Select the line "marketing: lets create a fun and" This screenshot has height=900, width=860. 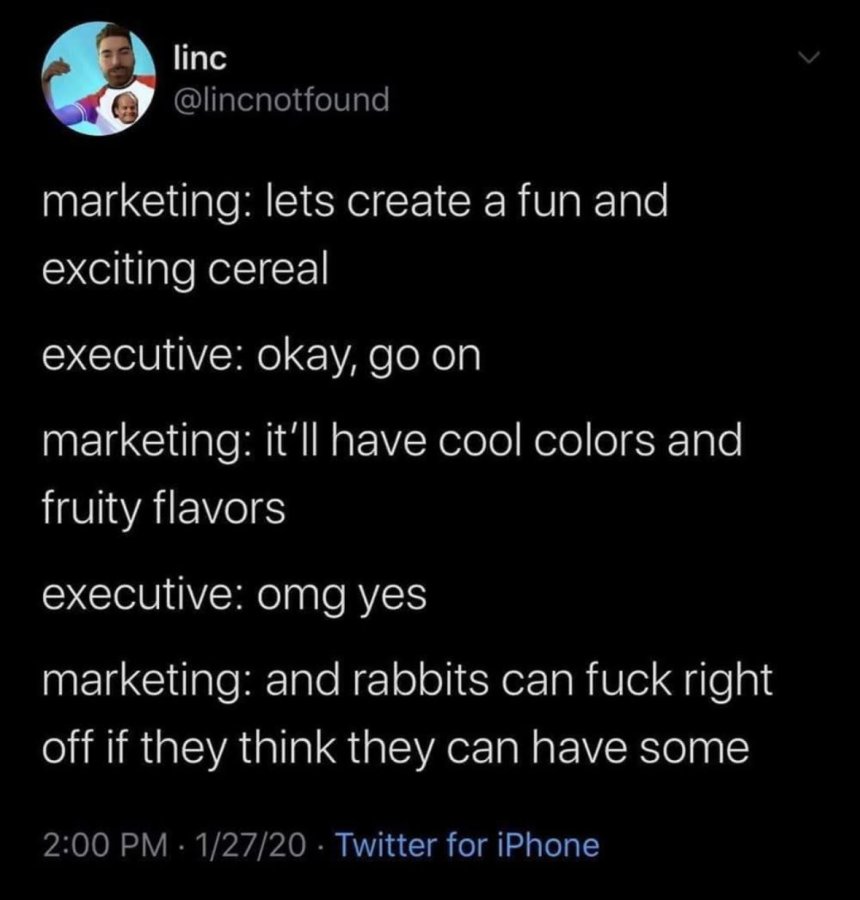(355, 203)
